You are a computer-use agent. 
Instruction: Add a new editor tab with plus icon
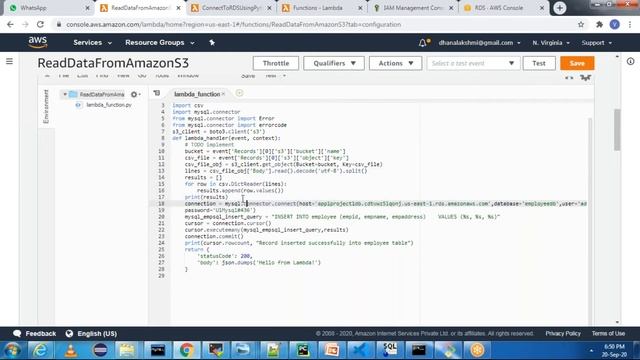pyautogui.click(x=239, y=93)
